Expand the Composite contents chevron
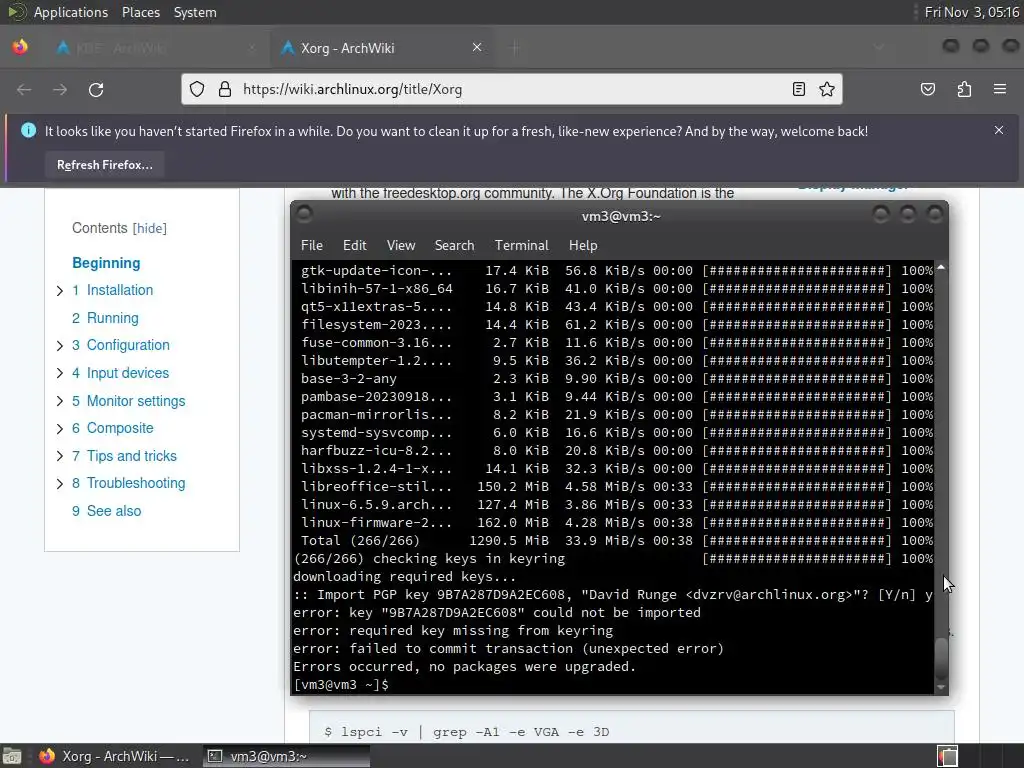The image size is (1024, 768). click(x=59, y=428)
